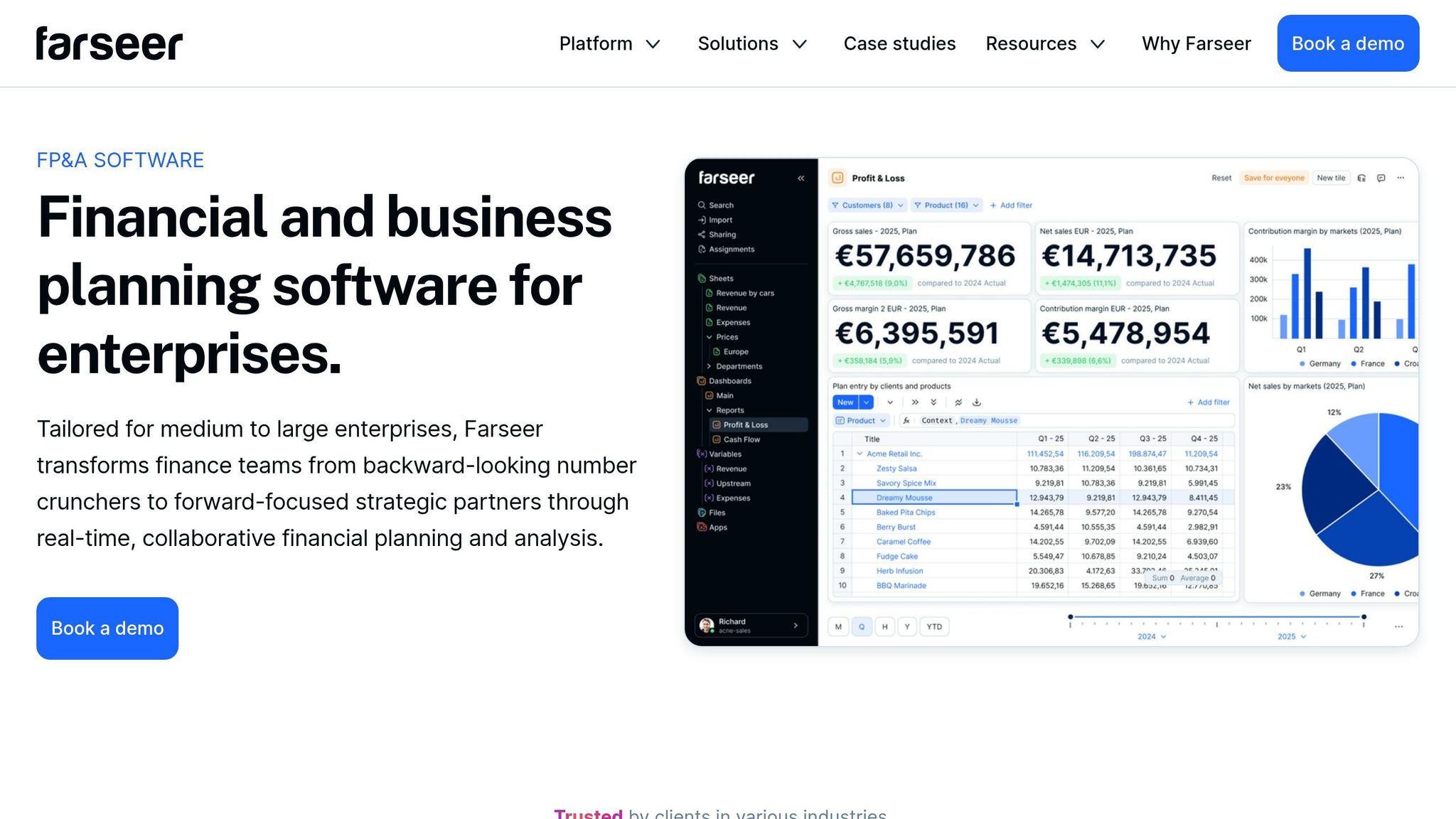Click the fx formula icon before Context
This screenshot has height=819, width=1456.
tap(906, 421)
